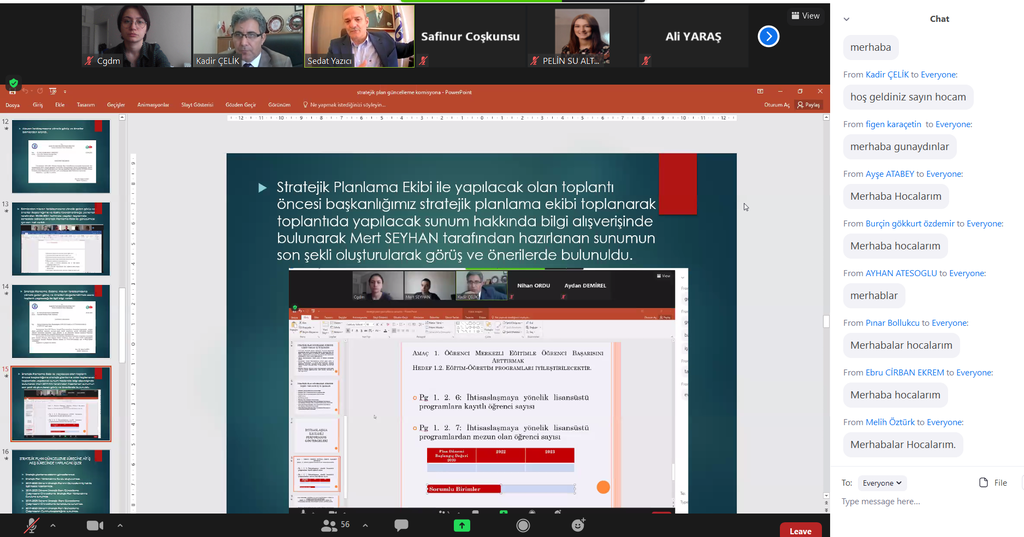Expand video options arrow beside camera

click(x=119, y=525)
